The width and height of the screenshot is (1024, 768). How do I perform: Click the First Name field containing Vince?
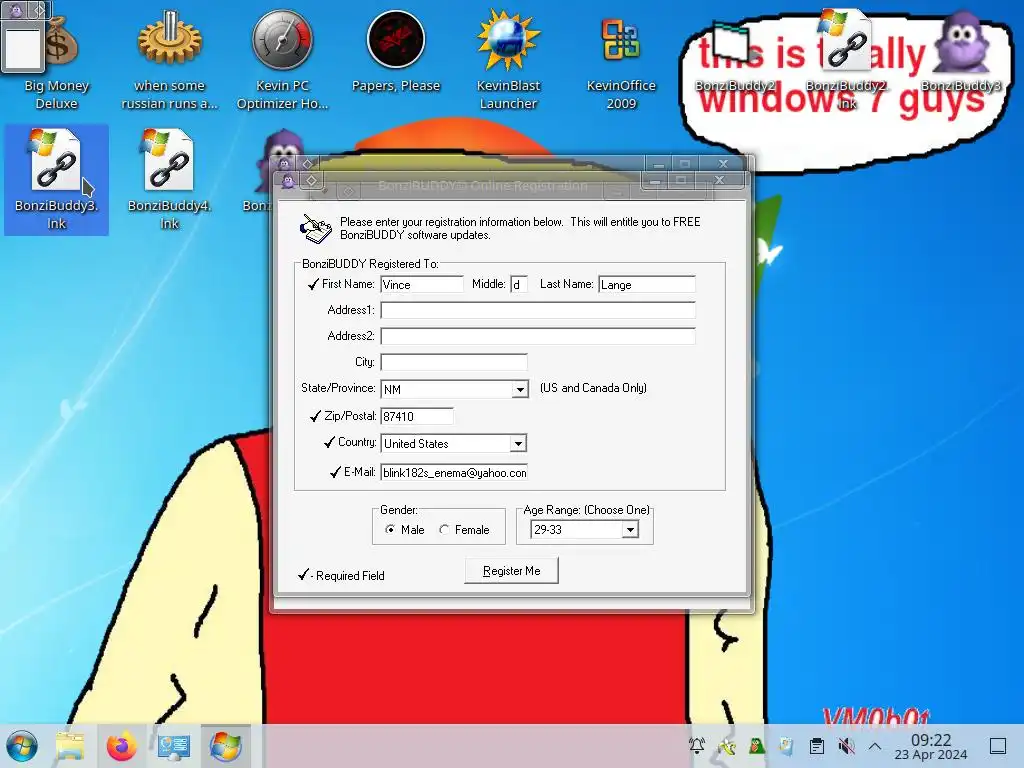coord(422,285)
